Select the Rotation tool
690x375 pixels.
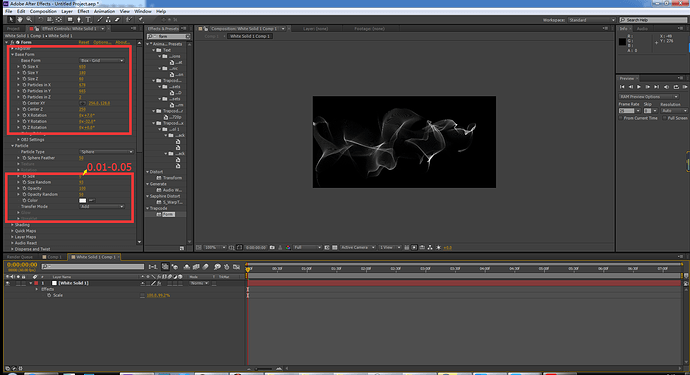pyautogui.click(x=40, y=19)
